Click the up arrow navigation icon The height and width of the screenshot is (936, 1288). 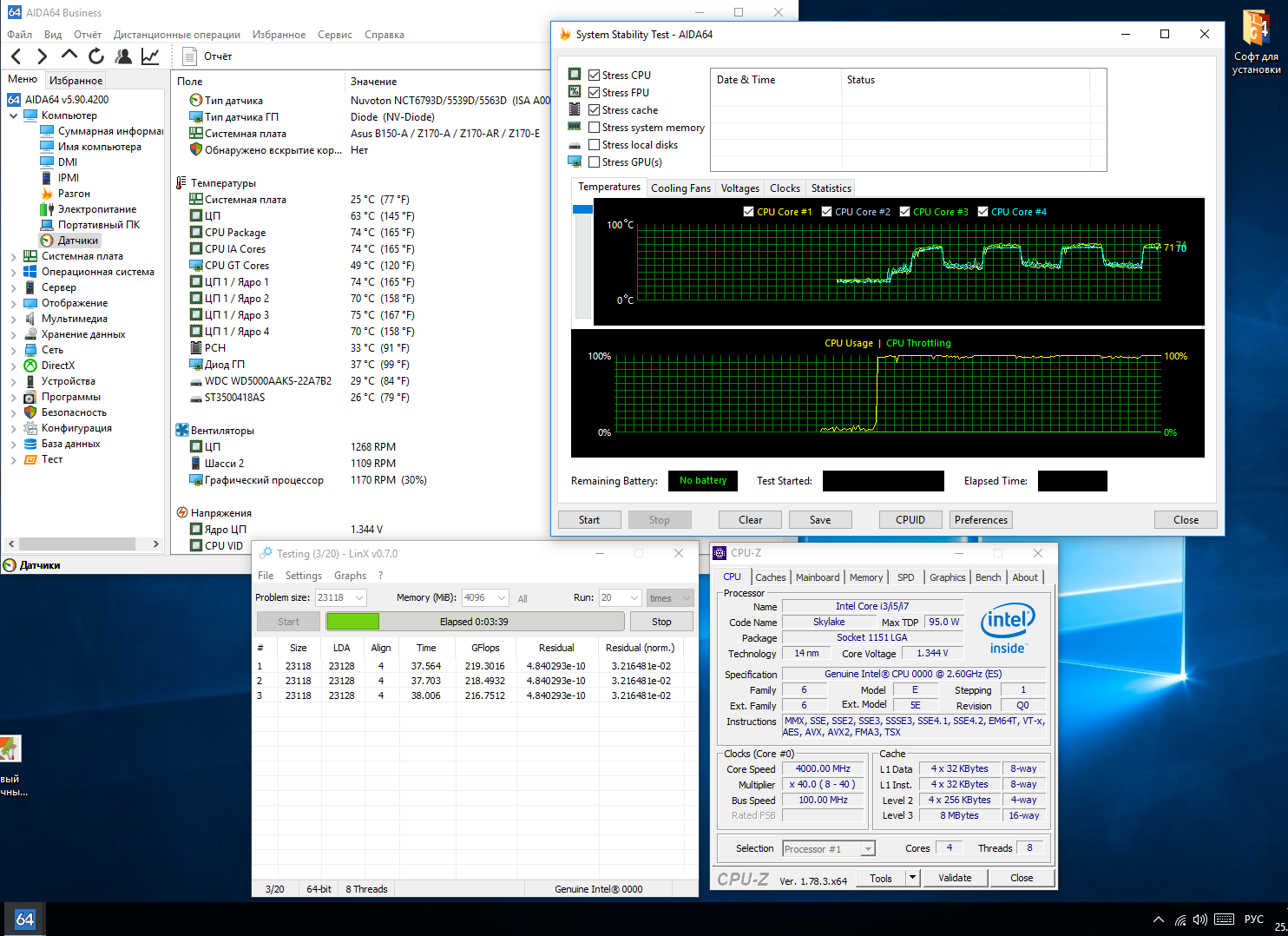69,56
